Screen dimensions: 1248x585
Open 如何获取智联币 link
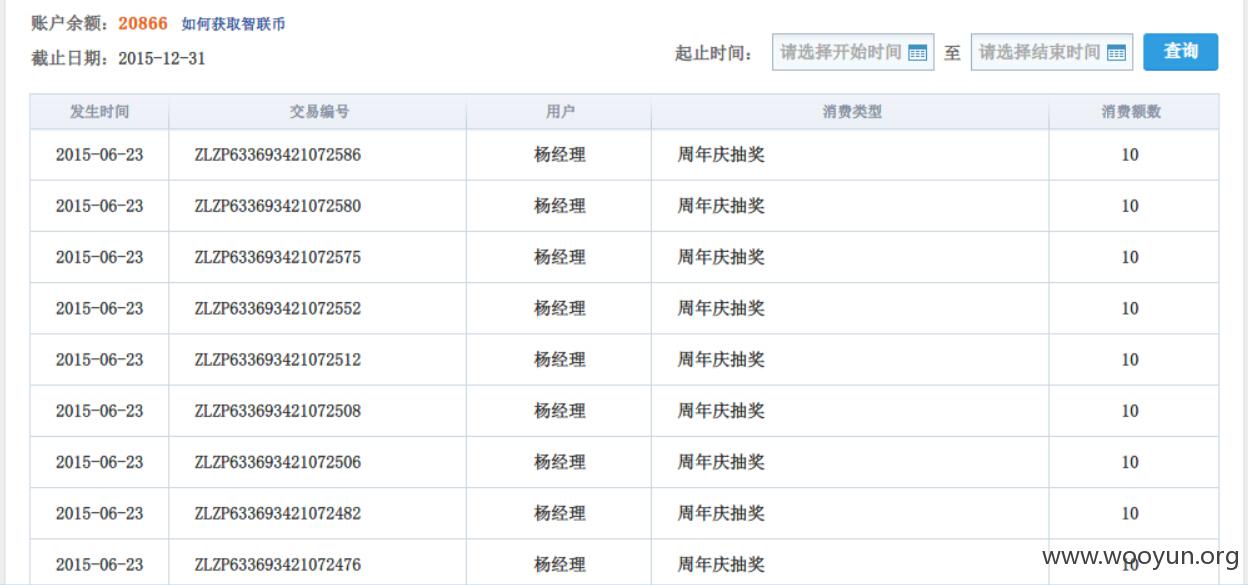tap(233, 24)
